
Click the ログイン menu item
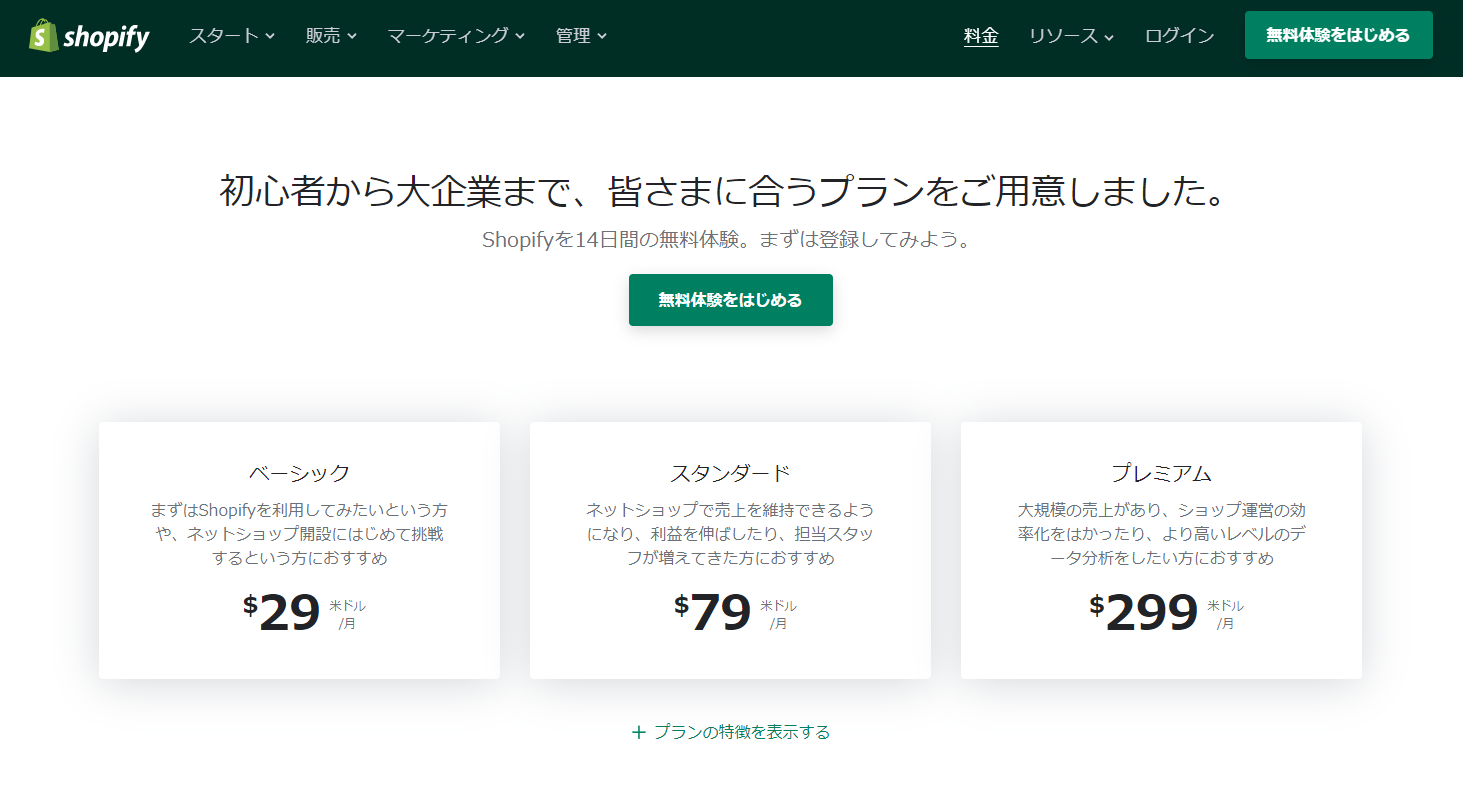[x=1178, y=35]
